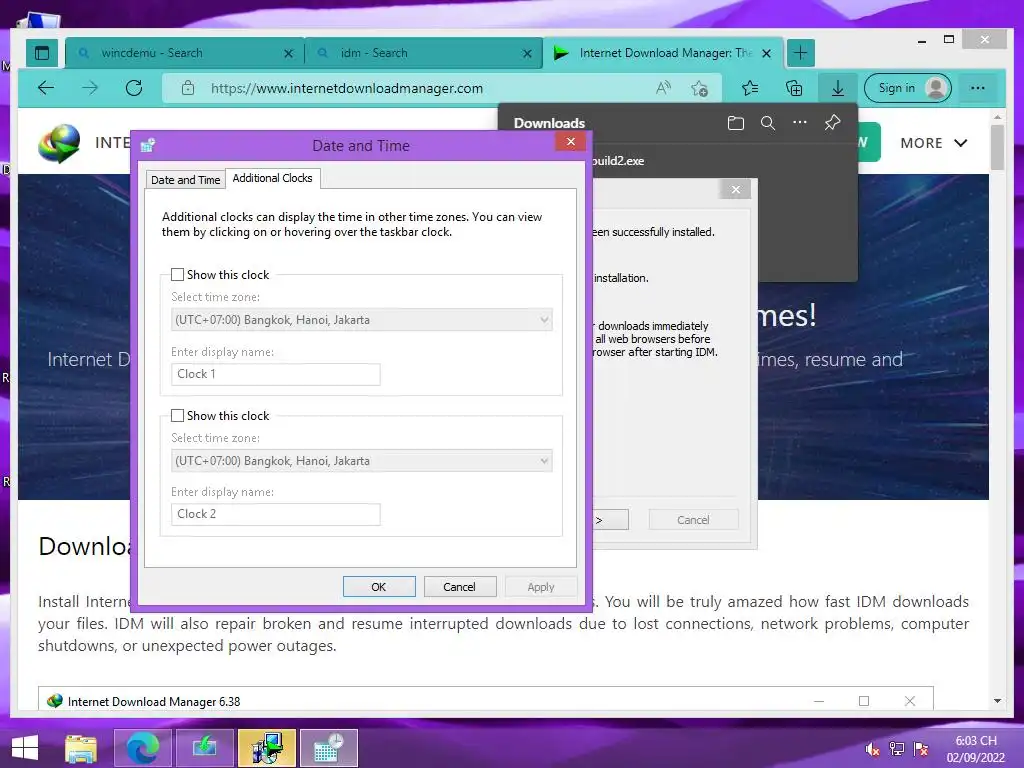Open File Explorer from the taskbar

81,748
